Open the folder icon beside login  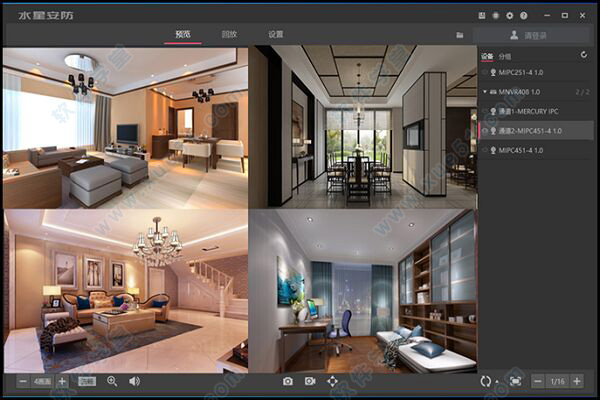pos(460,34)
